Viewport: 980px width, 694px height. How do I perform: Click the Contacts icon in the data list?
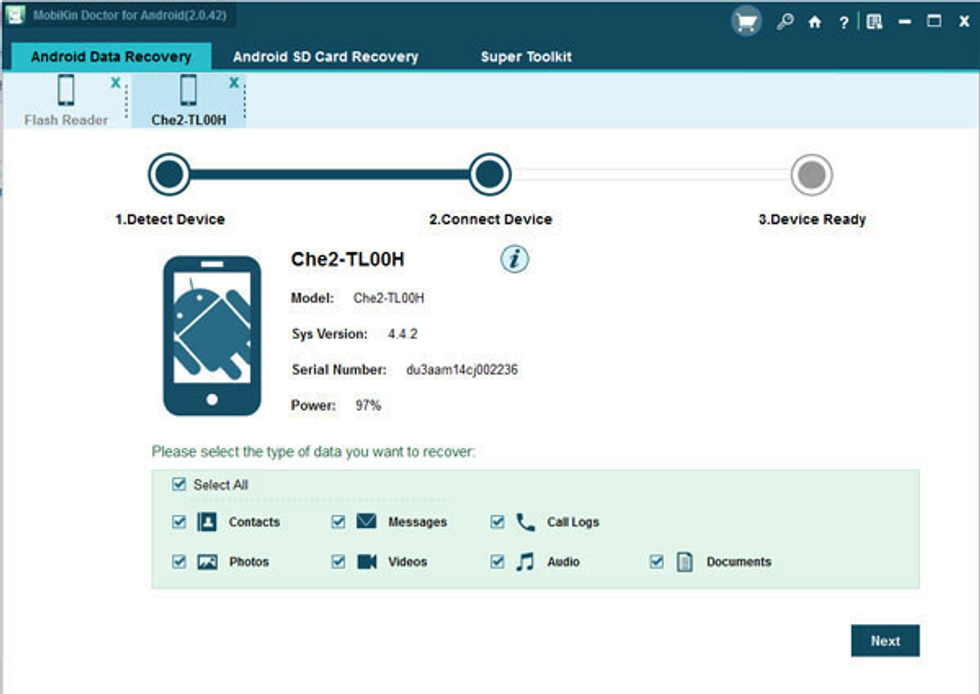(206, 521)
